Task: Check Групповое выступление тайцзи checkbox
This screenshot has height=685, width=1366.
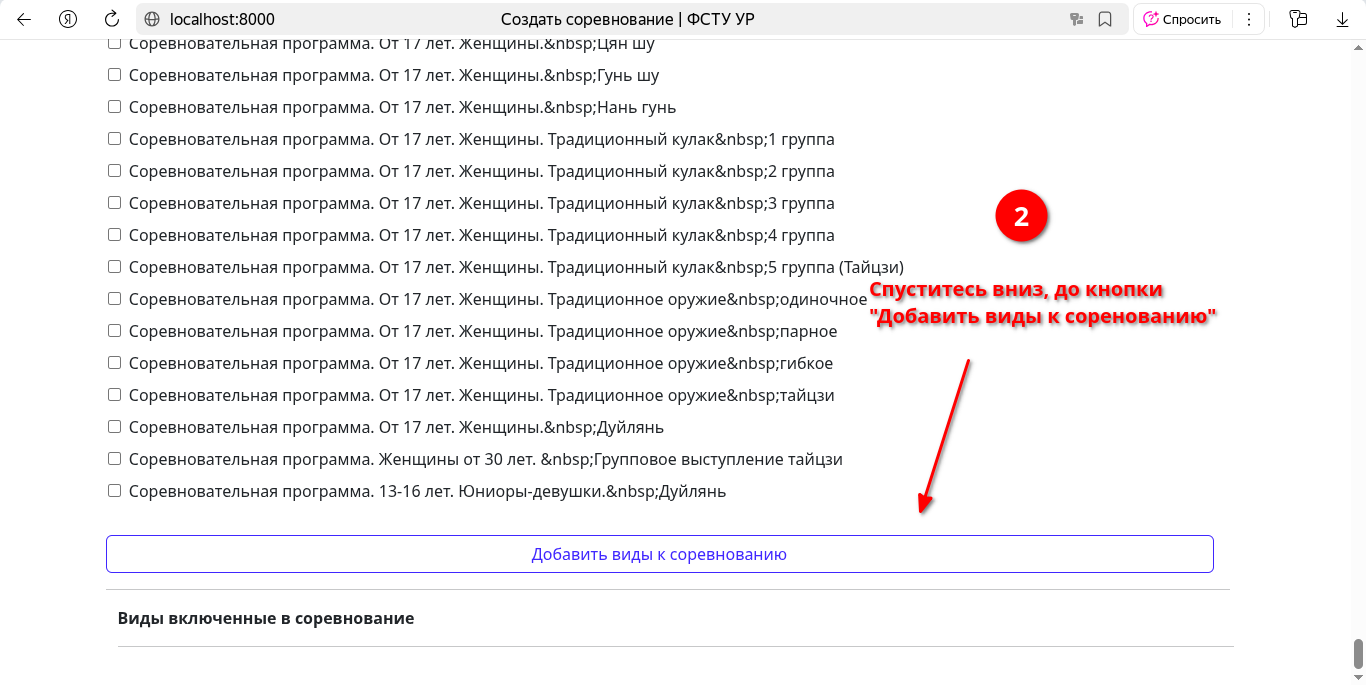Action: pyautogui.click(x=114, y=459)
